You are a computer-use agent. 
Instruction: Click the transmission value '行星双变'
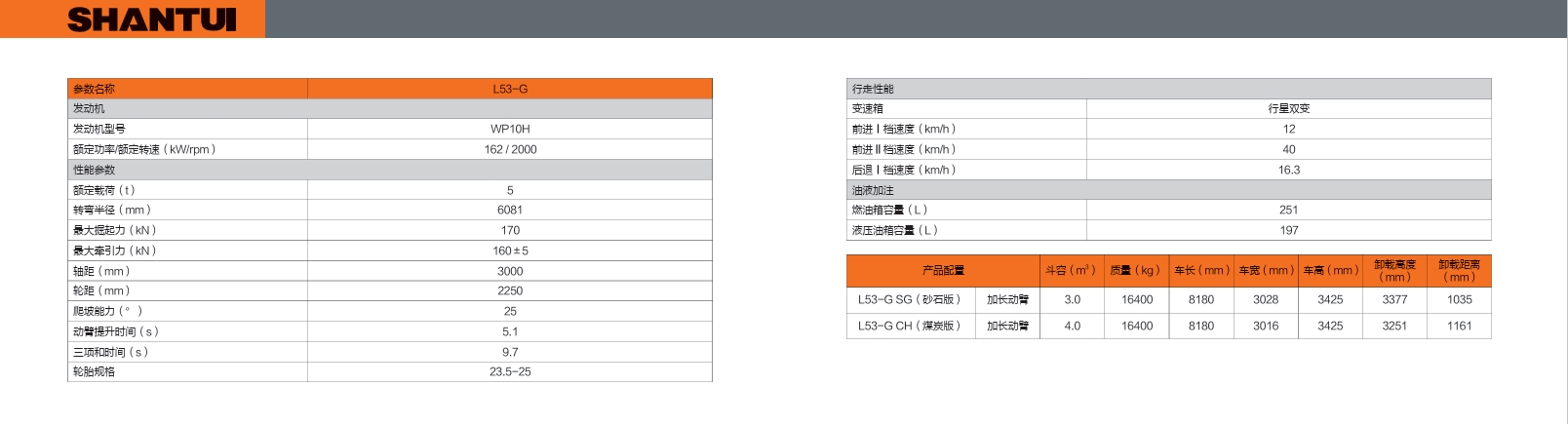1289,108
